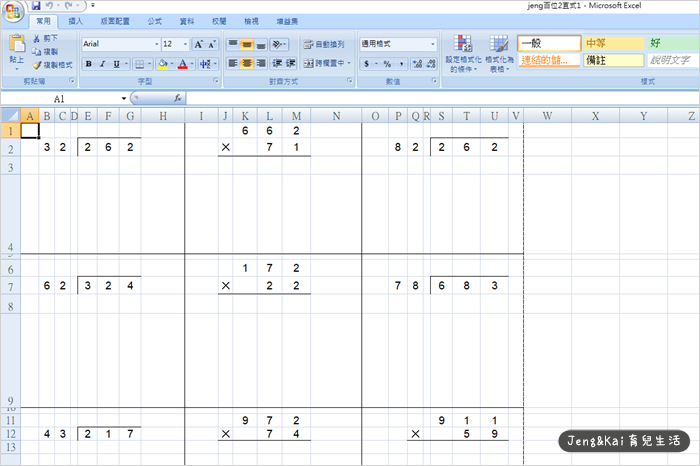Open the number format (通用格式) dropdown

tap(433, 44)
